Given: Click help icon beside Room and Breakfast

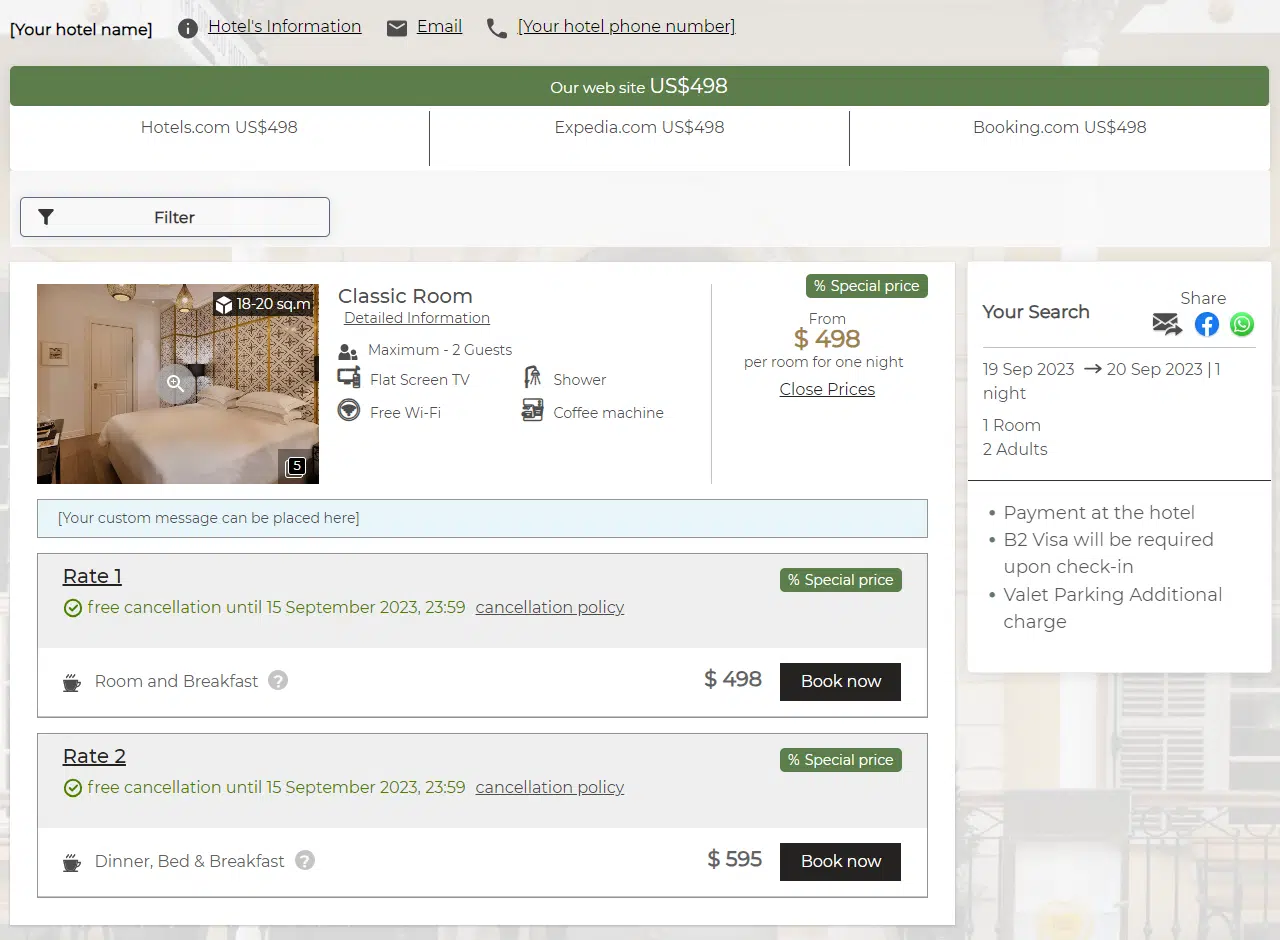Looking at the screenshot, I should tap(278, 680).
